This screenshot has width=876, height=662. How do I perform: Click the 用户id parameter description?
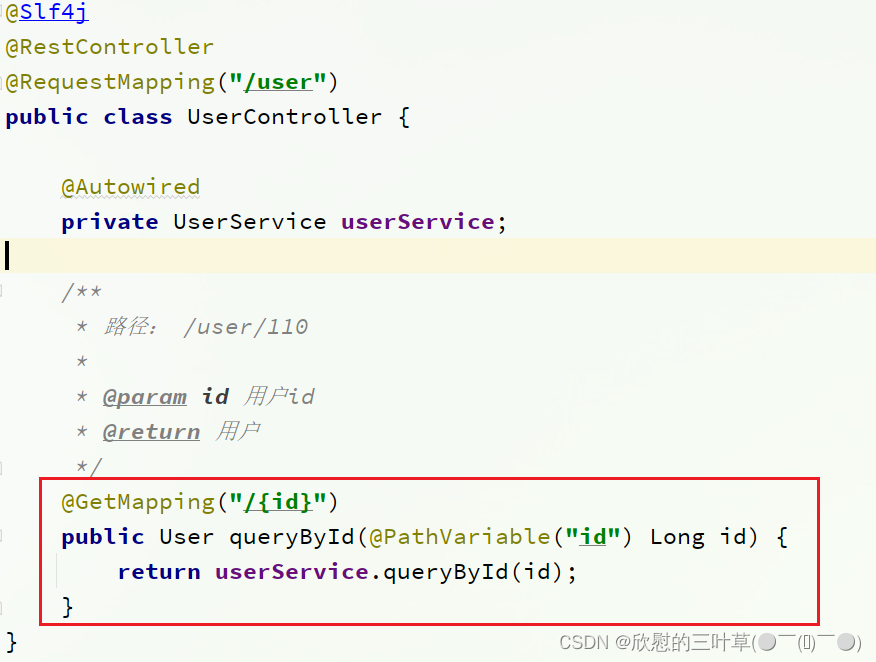[x=279, y=397]
